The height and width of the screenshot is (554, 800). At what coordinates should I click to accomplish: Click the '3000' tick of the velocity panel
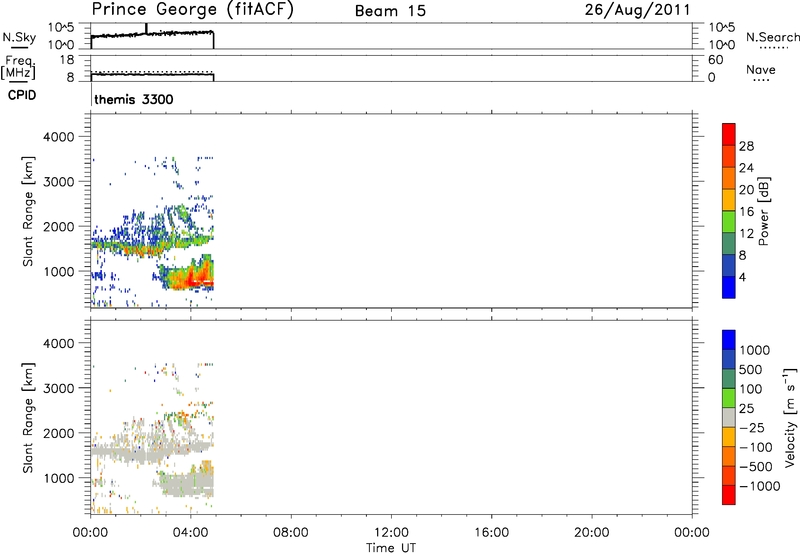pyautogui.click(x=59, y=388)
